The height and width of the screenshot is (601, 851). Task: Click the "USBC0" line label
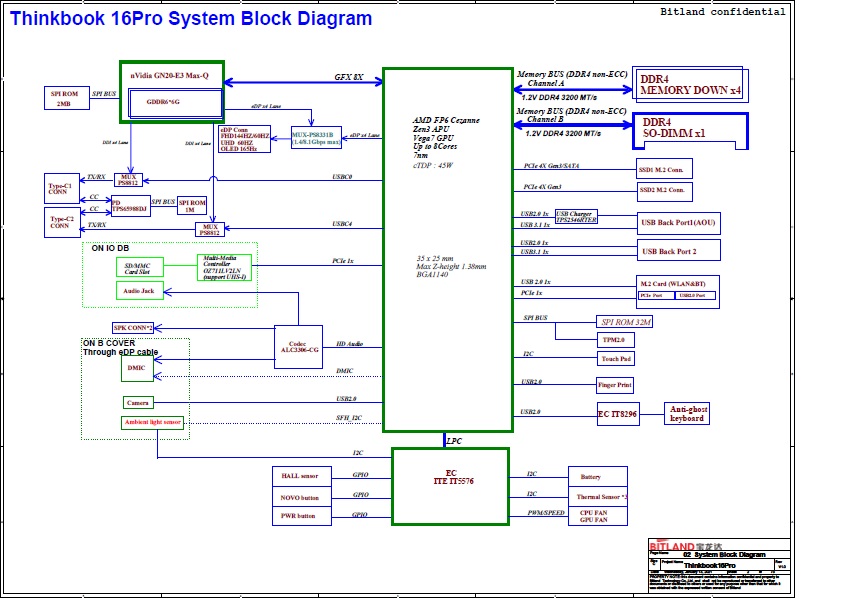[342, 177]
